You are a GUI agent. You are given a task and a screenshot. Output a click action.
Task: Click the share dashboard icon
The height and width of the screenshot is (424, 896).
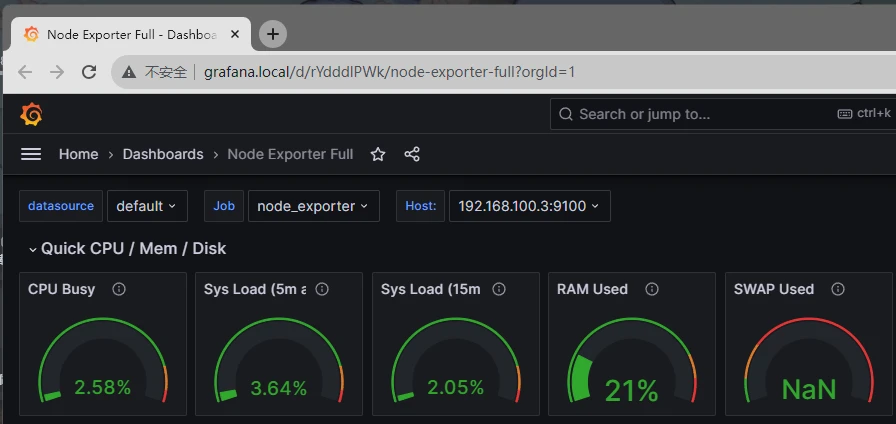coord(412,154)
